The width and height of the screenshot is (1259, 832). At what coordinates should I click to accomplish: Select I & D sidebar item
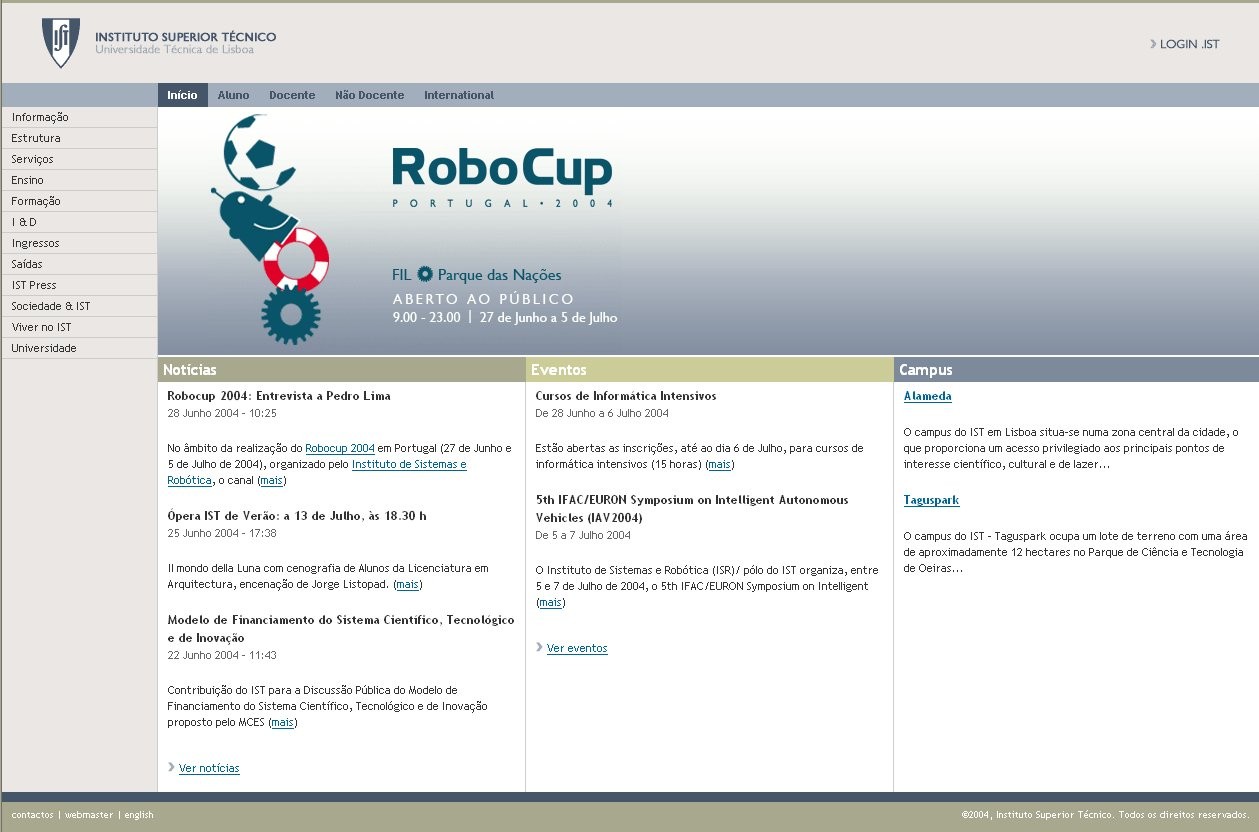[79, 222]
